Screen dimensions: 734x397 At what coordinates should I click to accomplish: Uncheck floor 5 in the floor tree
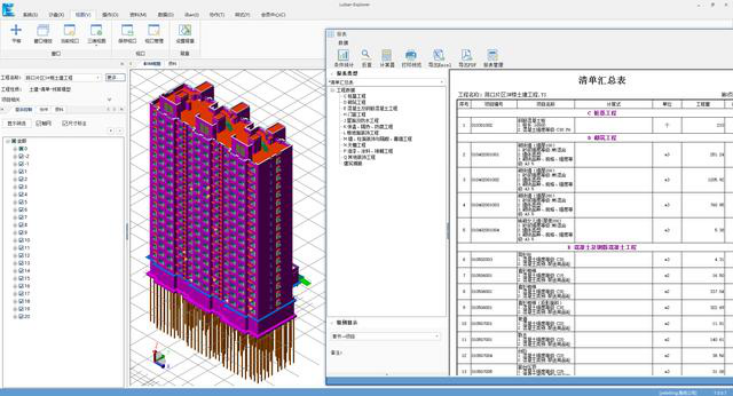tap(21, 202)
